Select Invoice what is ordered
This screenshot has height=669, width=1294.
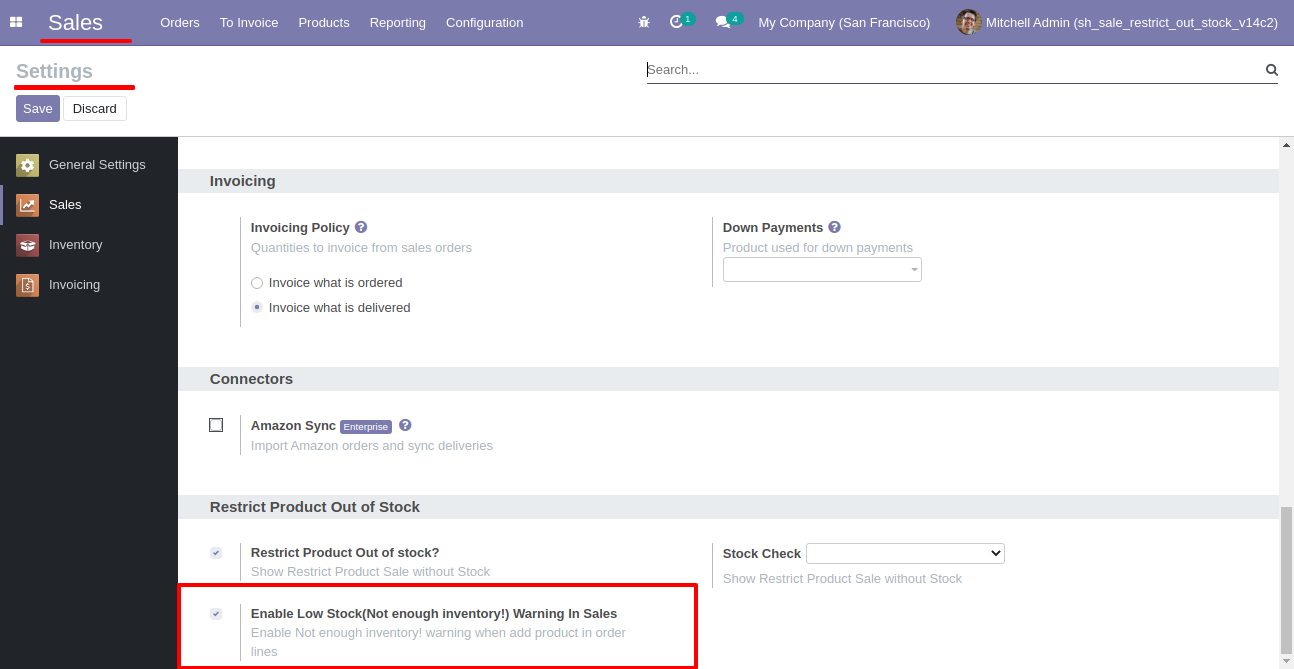257,283
